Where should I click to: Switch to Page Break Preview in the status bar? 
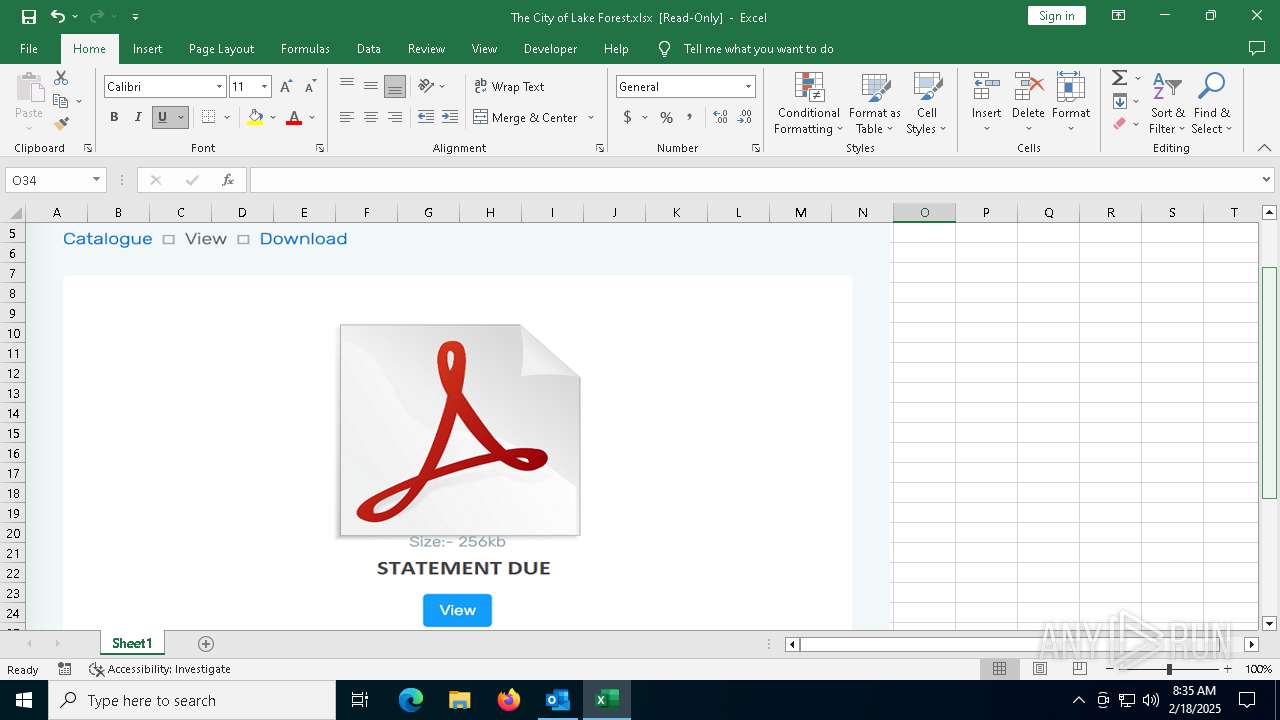point(1080,669)
